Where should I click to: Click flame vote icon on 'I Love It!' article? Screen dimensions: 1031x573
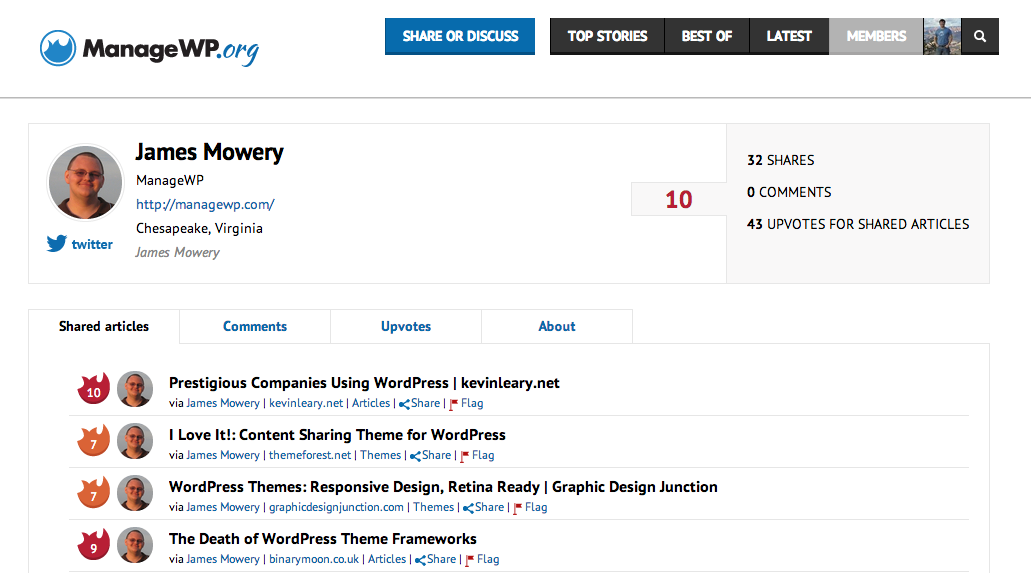coord(93,441)
